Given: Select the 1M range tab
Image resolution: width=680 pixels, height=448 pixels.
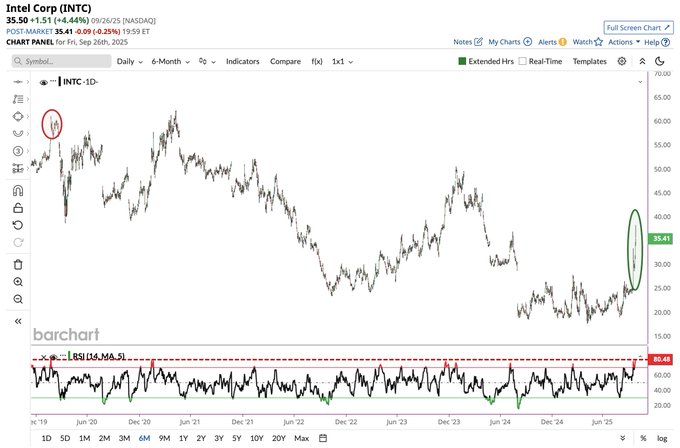Looking at the screenshot, I should pyautogui.click(x=85, y=438).
